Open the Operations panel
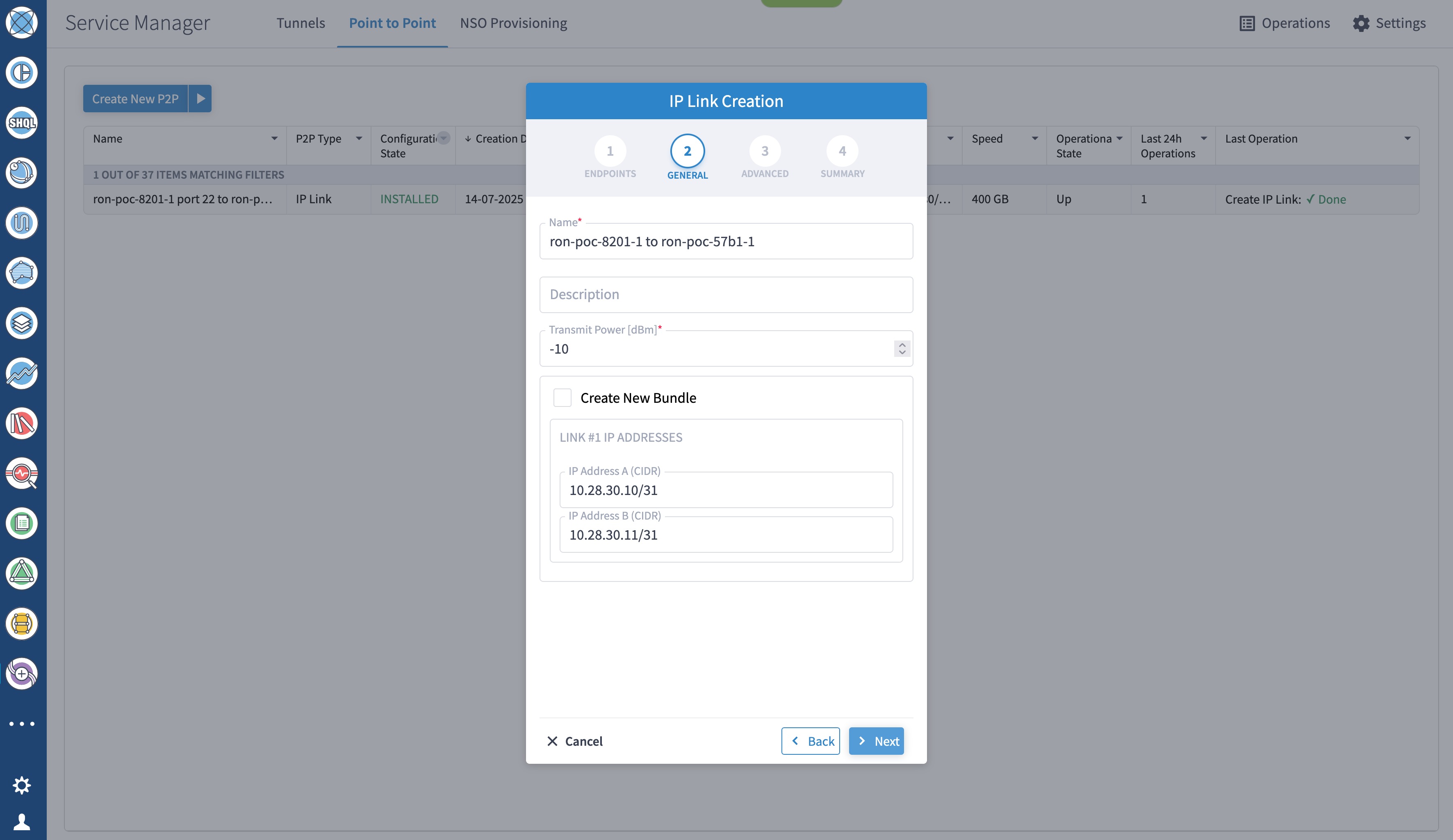The image size is (1453, 840). (x=1284, y=23)
